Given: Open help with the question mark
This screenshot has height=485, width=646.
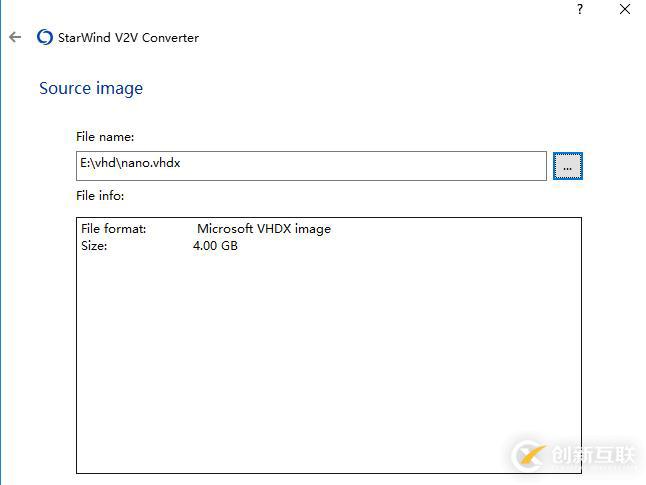Looking at the screenshot, I should [x=580, y=9].
